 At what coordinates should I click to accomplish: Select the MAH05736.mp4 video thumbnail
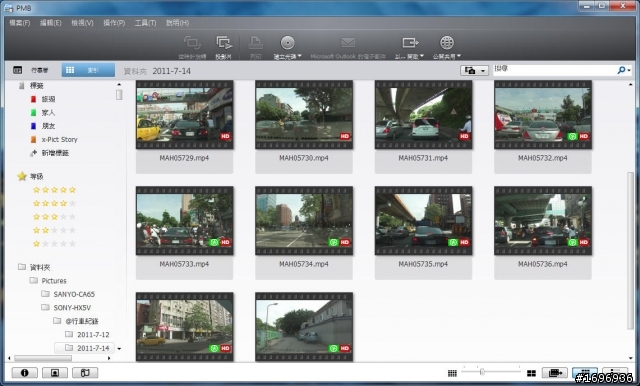543,221
